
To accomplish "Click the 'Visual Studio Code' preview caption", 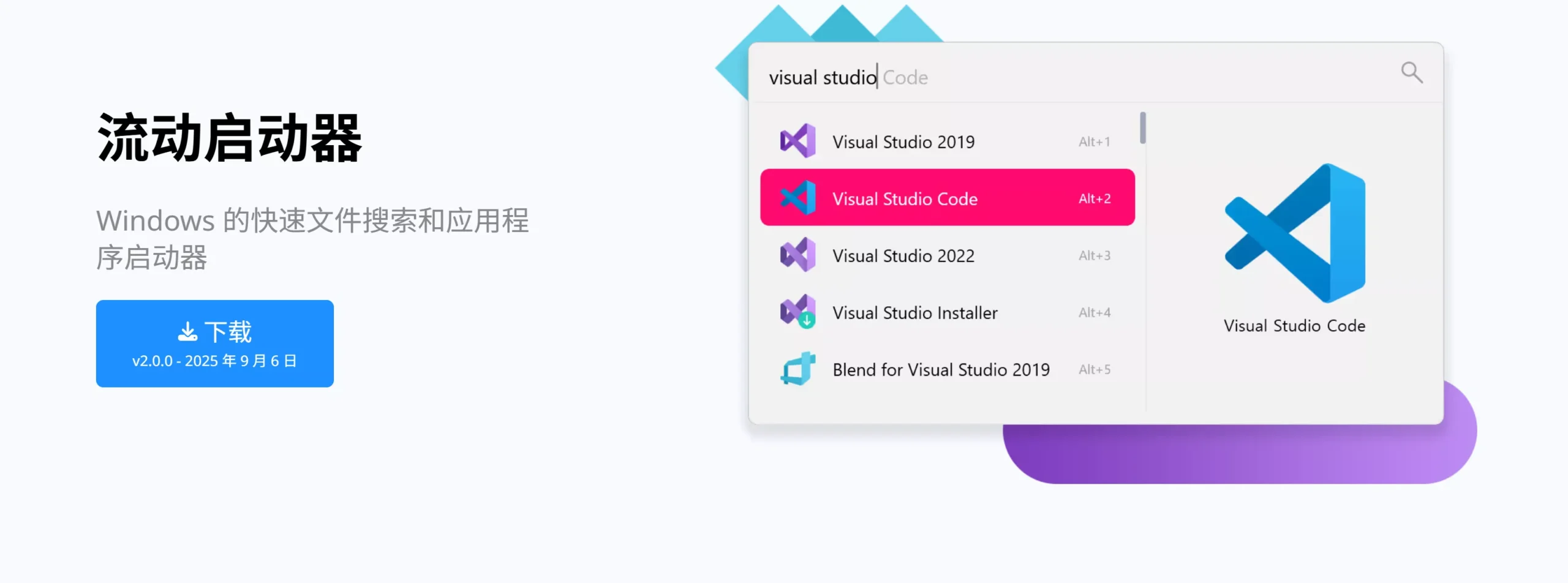I will pos(1294,326).
